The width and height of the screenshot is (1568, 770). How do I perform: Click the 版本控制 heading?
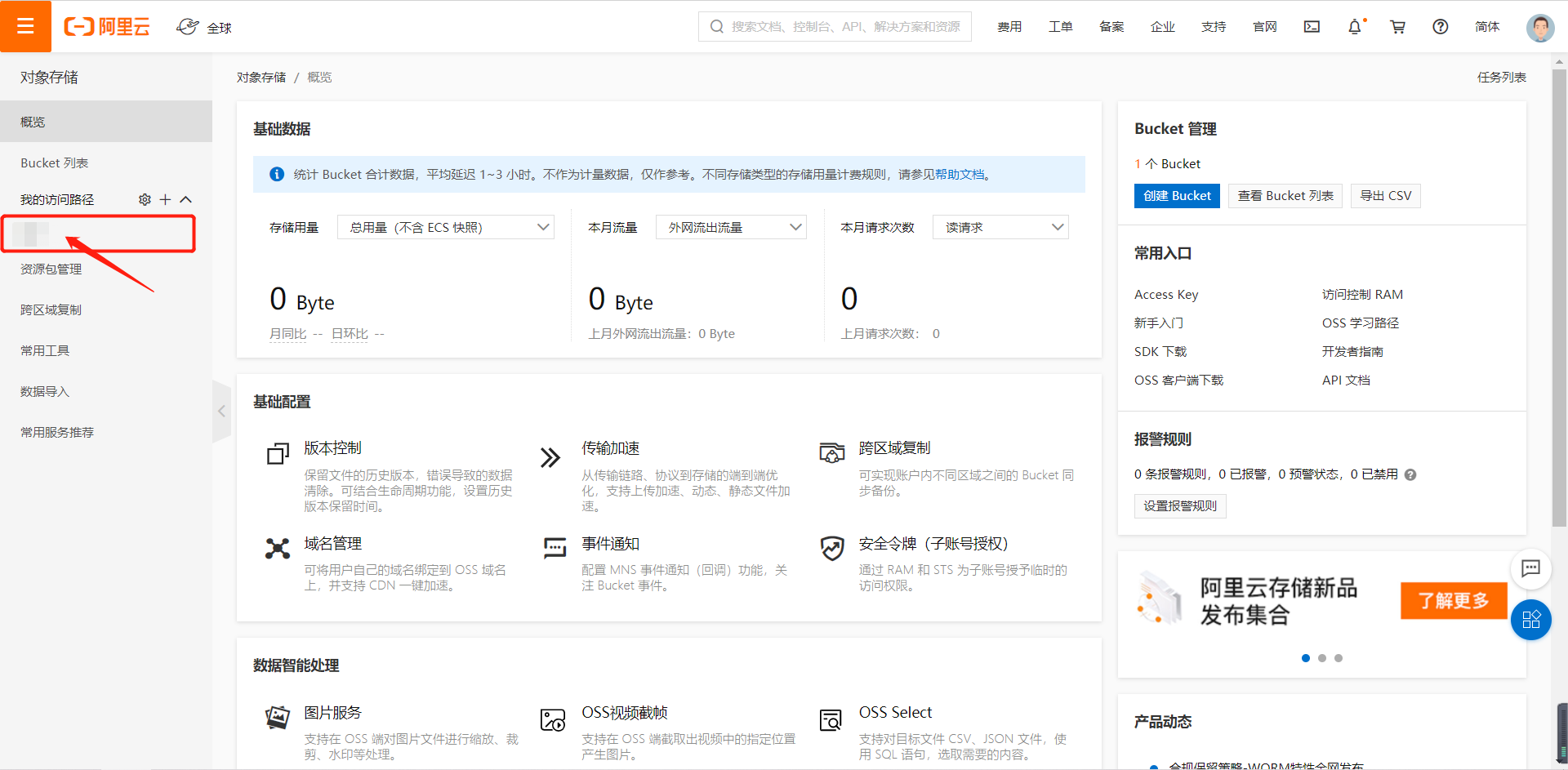pyautogui.click(x=332, y=448)
